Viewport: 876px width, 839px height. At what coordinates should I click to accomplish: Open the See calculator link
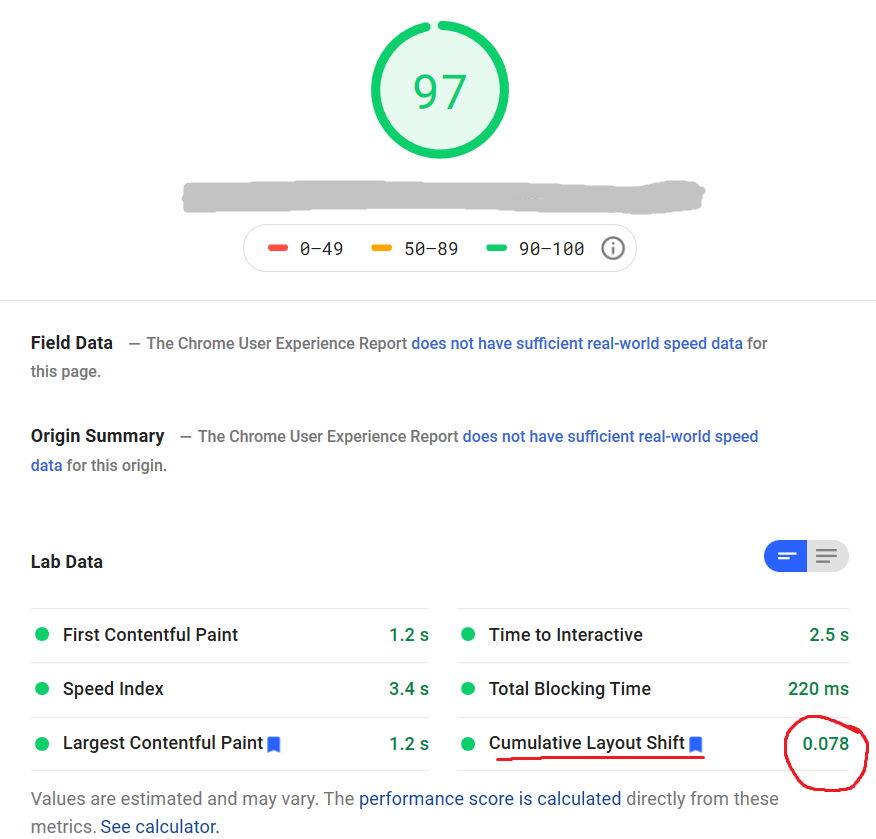click(x=158, y=826)
